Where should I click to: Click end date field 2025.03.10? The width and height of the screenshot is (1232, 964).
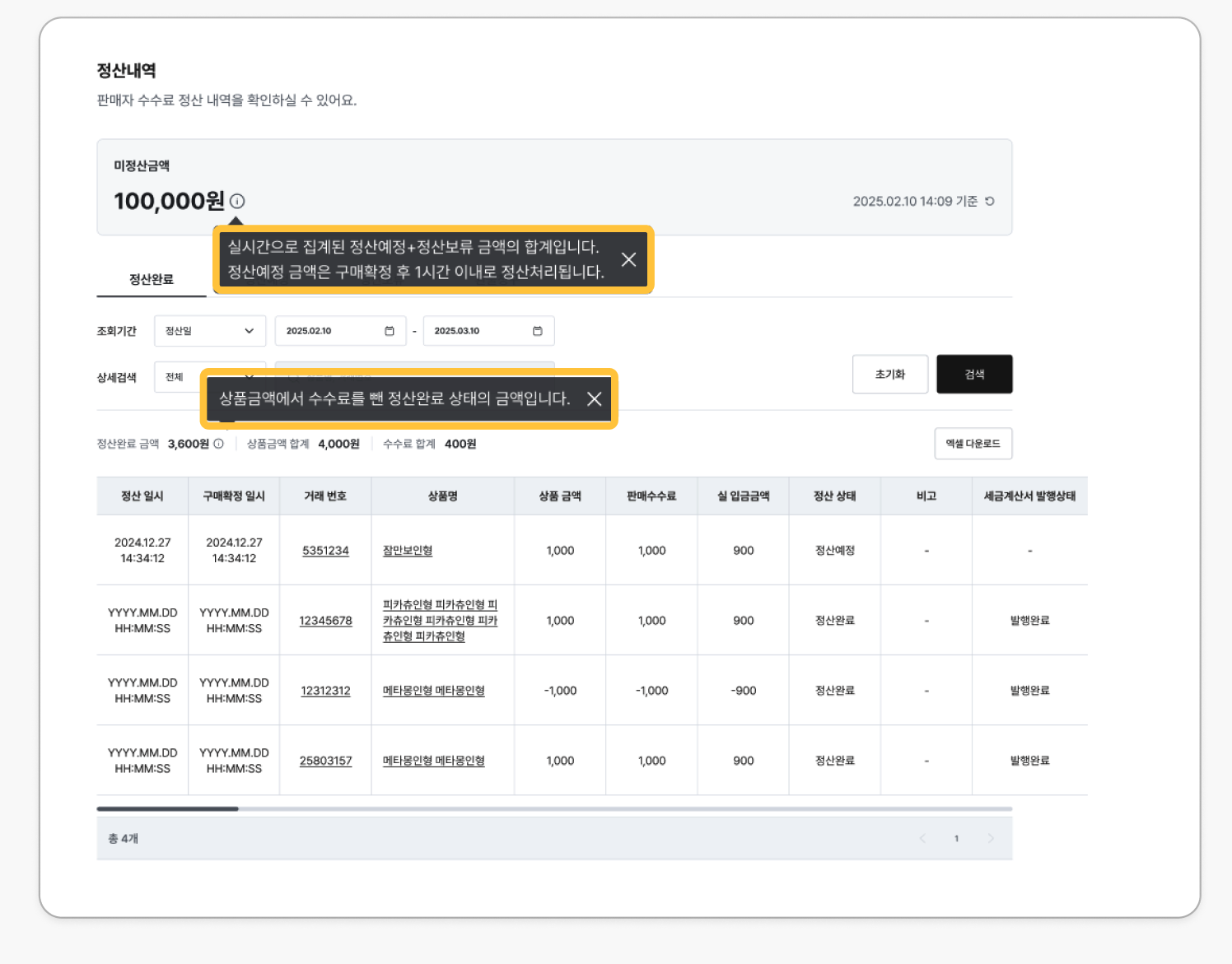point(488,331)
